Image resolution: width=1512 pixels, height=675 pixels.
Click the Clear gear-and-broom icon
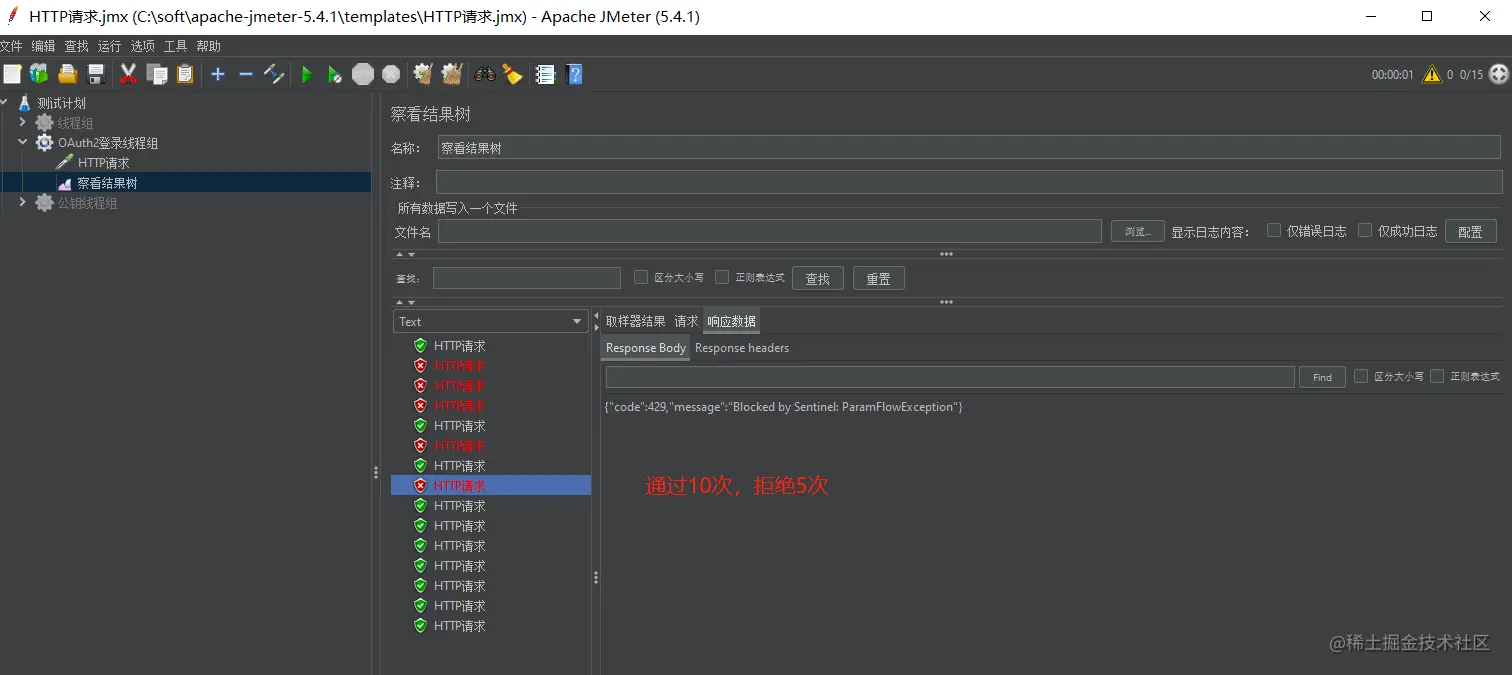click(x=423, y=74)
